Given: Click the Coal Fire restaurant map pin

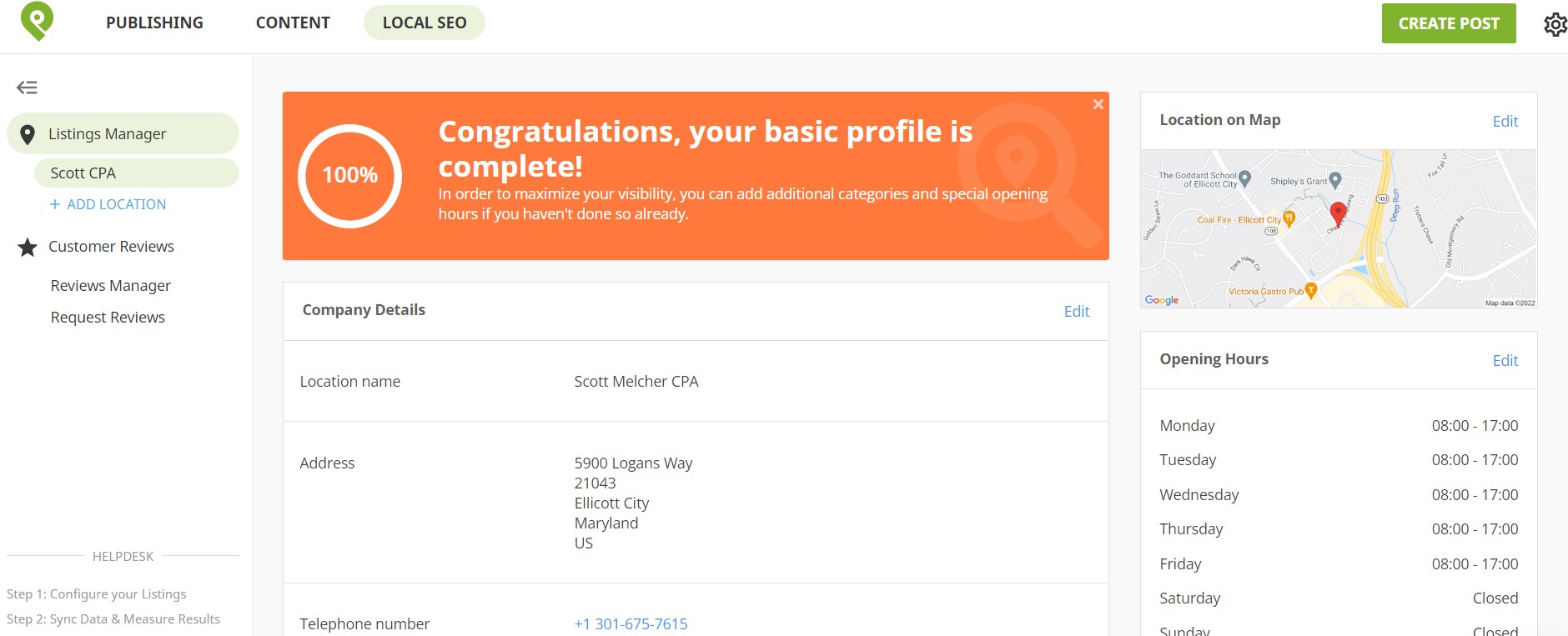Looking at the screenshot, I should (x=1289, y=219).
